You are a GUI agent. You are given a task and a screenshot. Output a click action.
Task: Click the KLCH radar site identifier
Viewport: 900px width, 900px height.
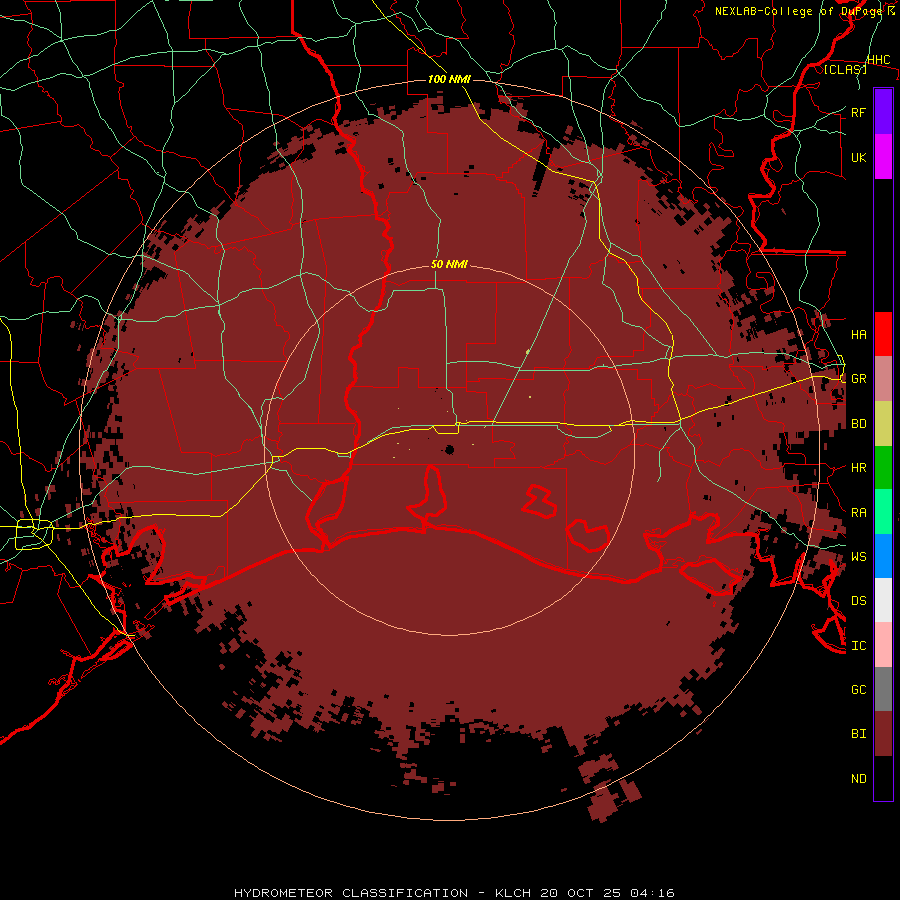click(514, 893)
